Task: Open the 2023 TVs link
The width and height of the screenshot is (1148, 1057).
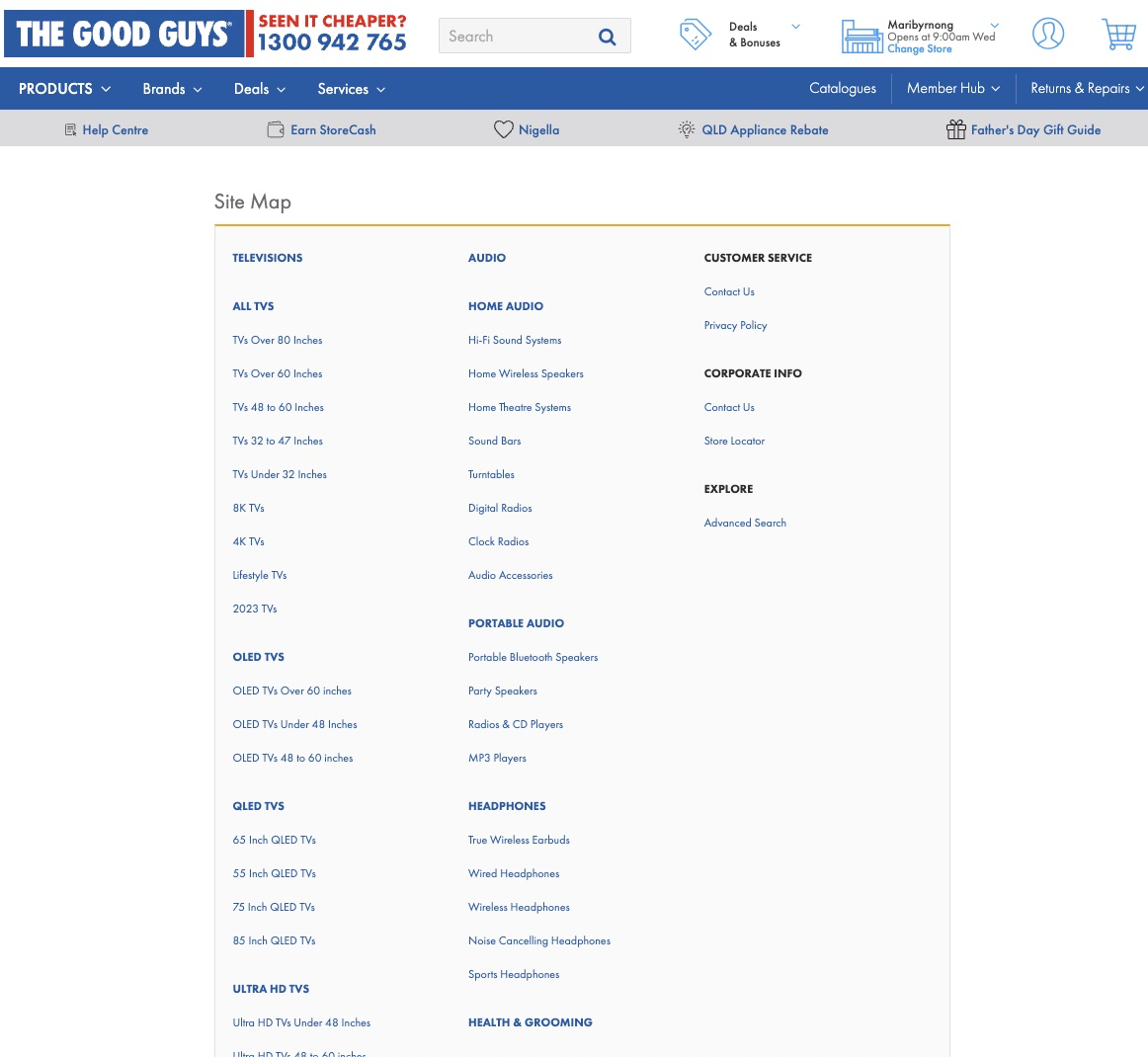Action: 255,610
